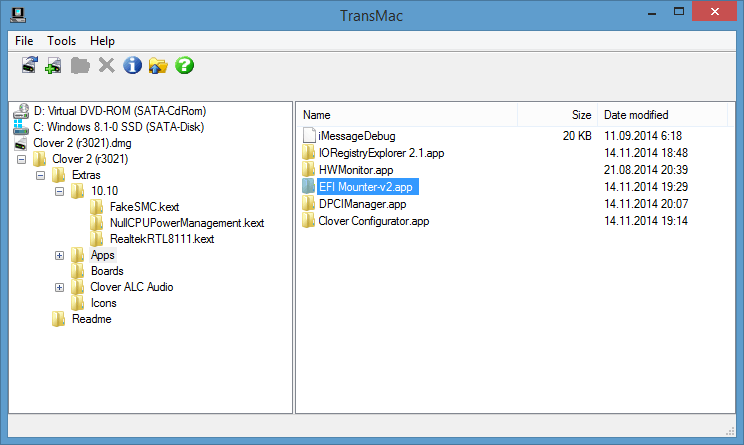Collapse the Clover 2 (r3021) tree node

click(21, 159)
